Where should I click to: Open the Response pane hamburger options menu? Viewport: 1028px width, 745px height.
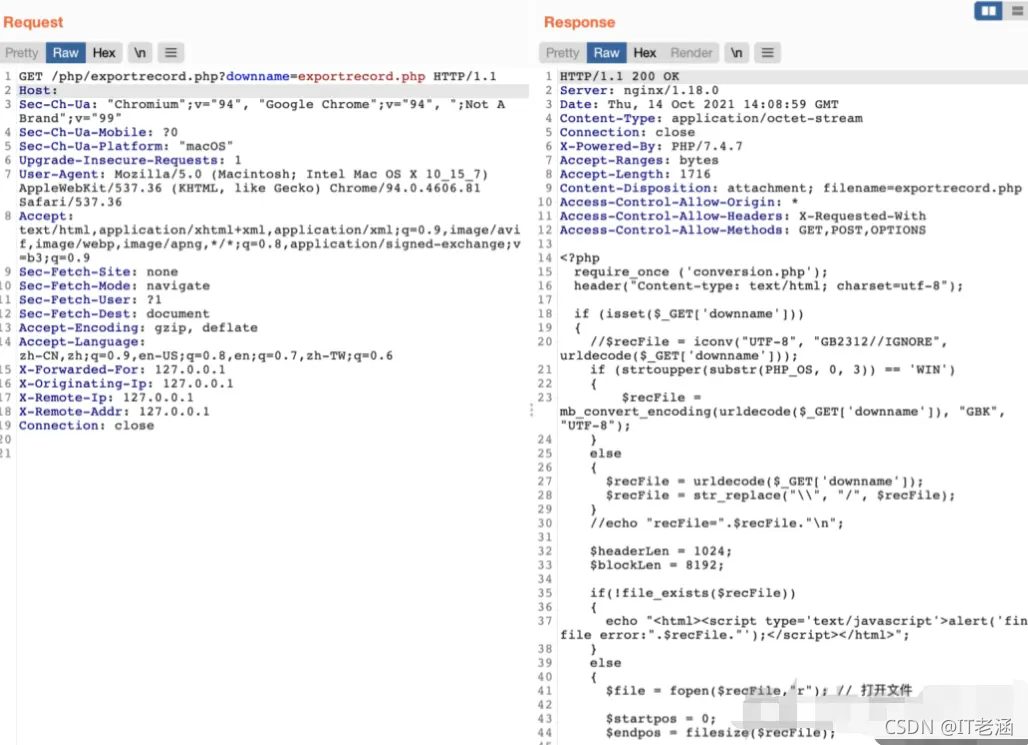pos(767,52)
